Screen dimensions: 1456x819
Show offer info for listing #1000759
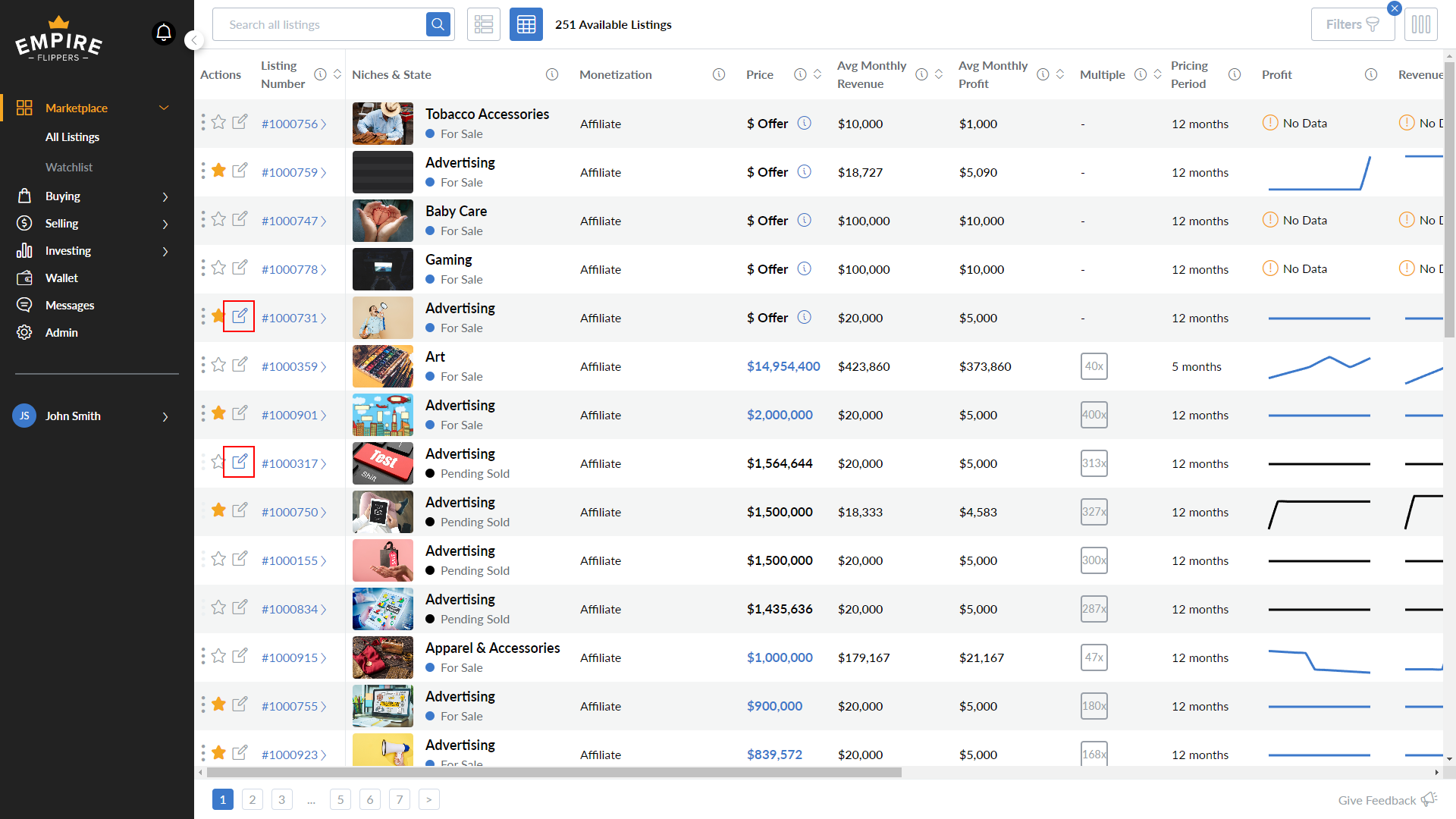pyautogui.click(x=805, y=171)
